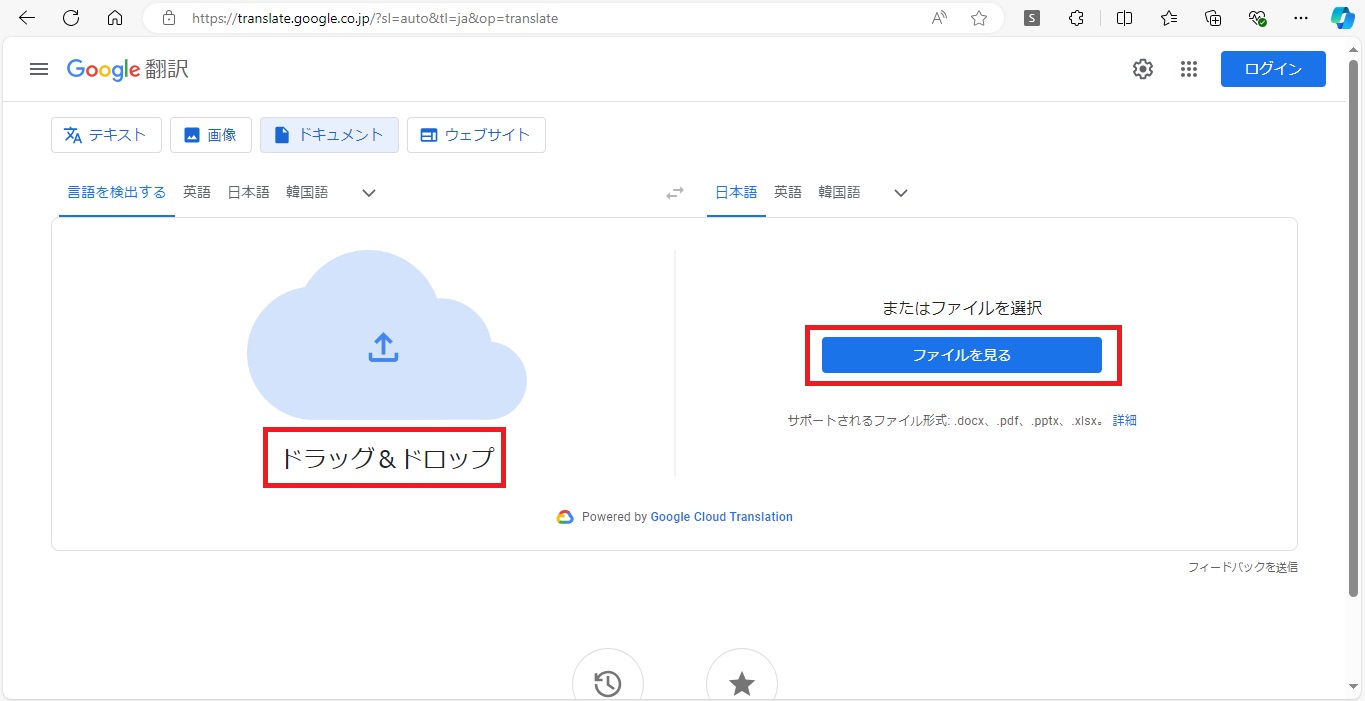The image size is (1365, 701).
Task: Click the read aloud icon in address bar
Action: (939, 18)
